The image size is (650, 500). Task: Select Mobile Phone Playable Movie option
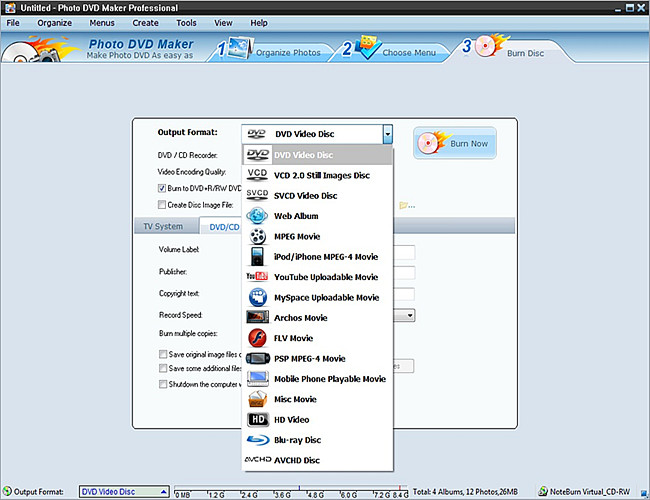318,379
